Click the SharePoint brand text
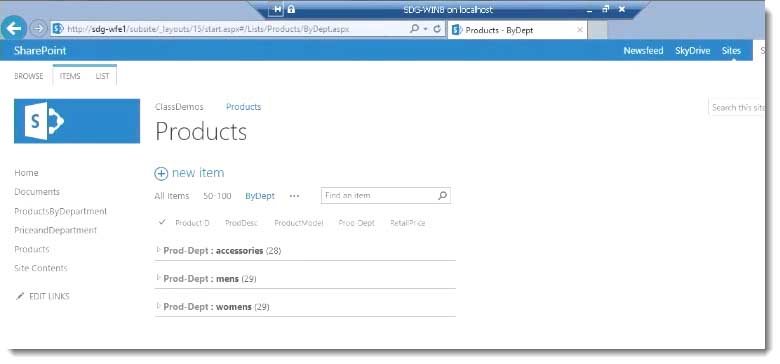 coord(40,50)
